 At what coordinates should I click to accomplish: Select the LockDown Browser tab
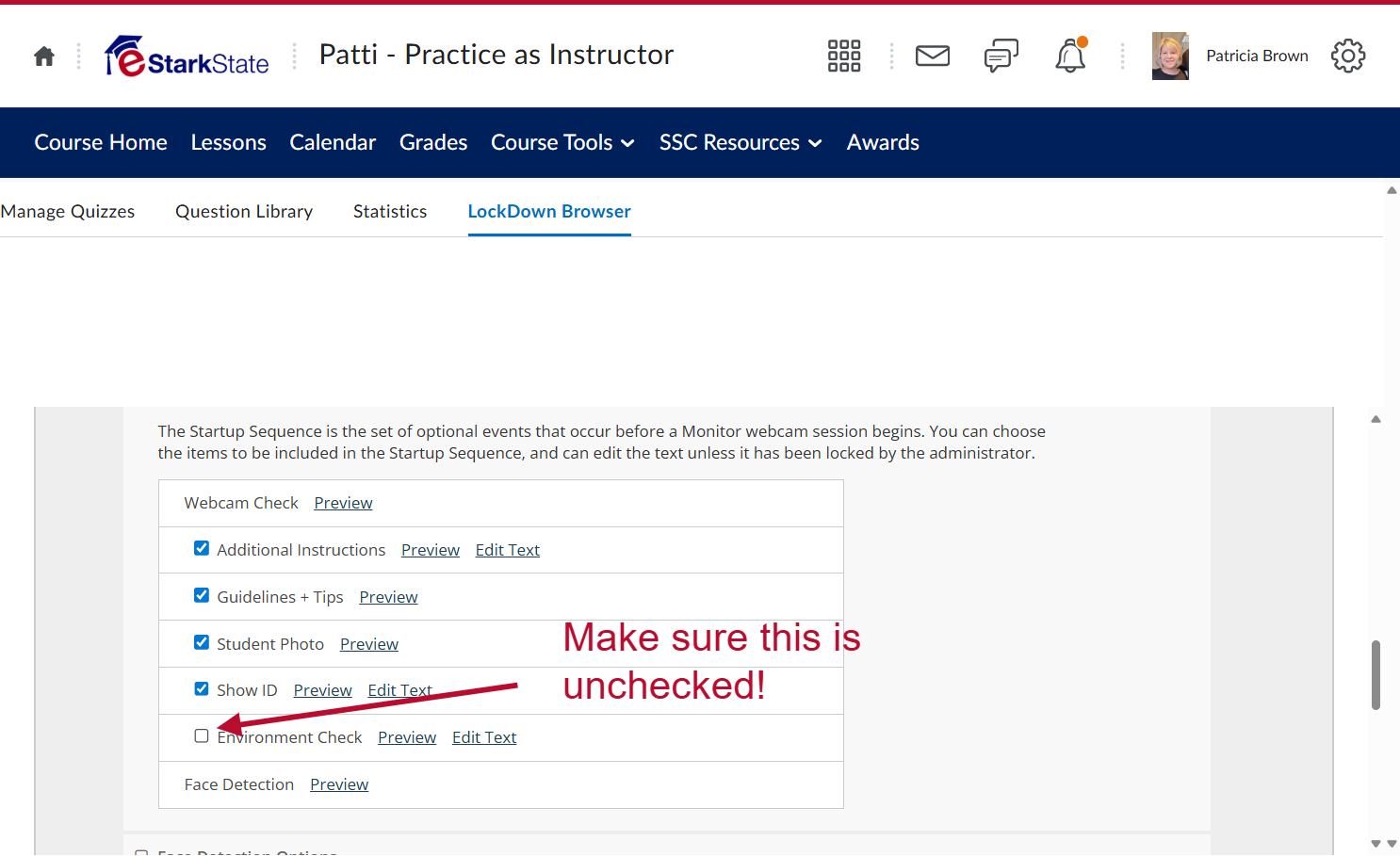coord(549,212)
